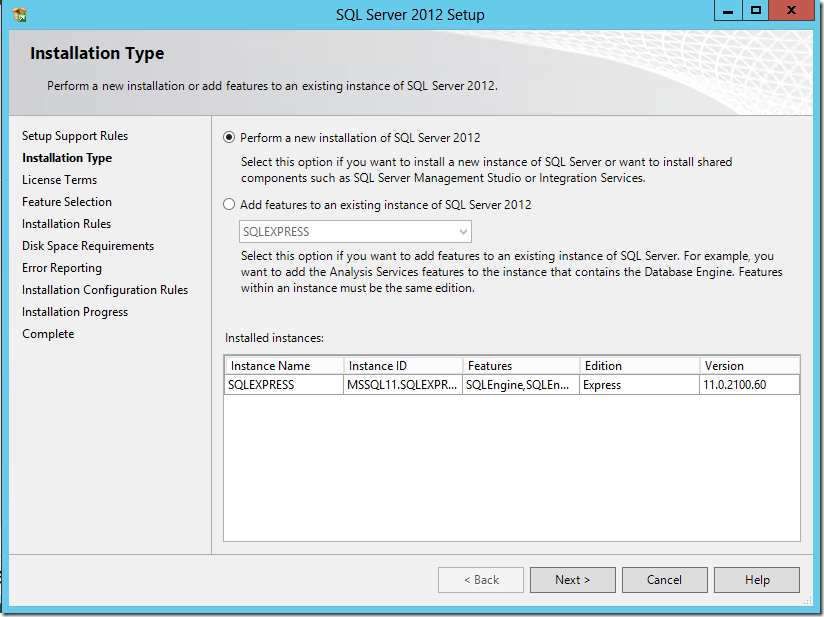Screen dimensions: 824x617
Task: Click Express edition cell
Action: tap(640, 385)
